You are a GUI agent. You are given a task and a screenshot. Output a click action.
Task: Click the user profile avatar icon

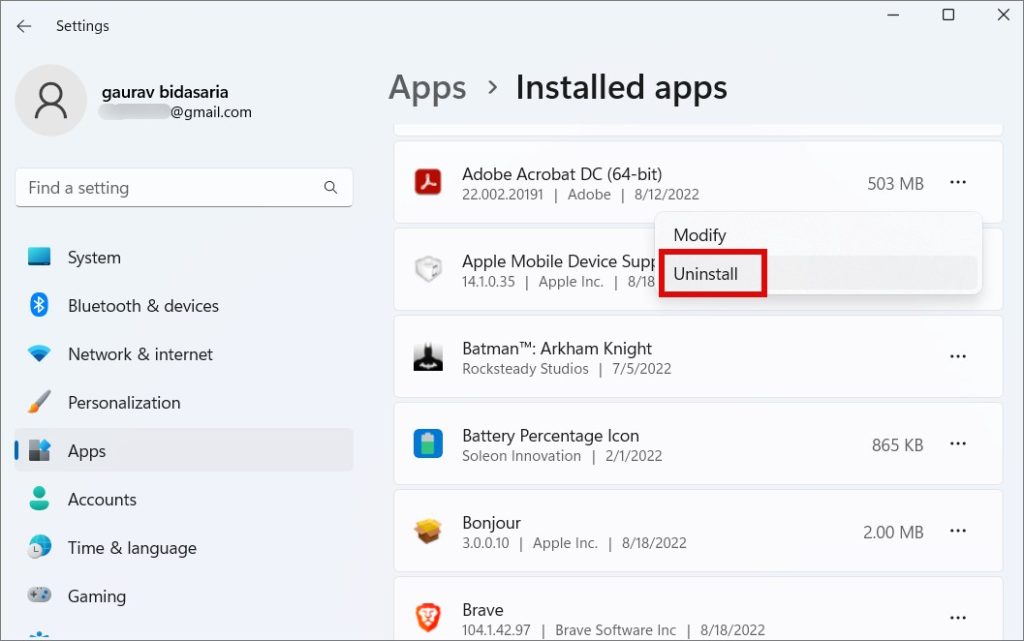[x=51, y=100]
